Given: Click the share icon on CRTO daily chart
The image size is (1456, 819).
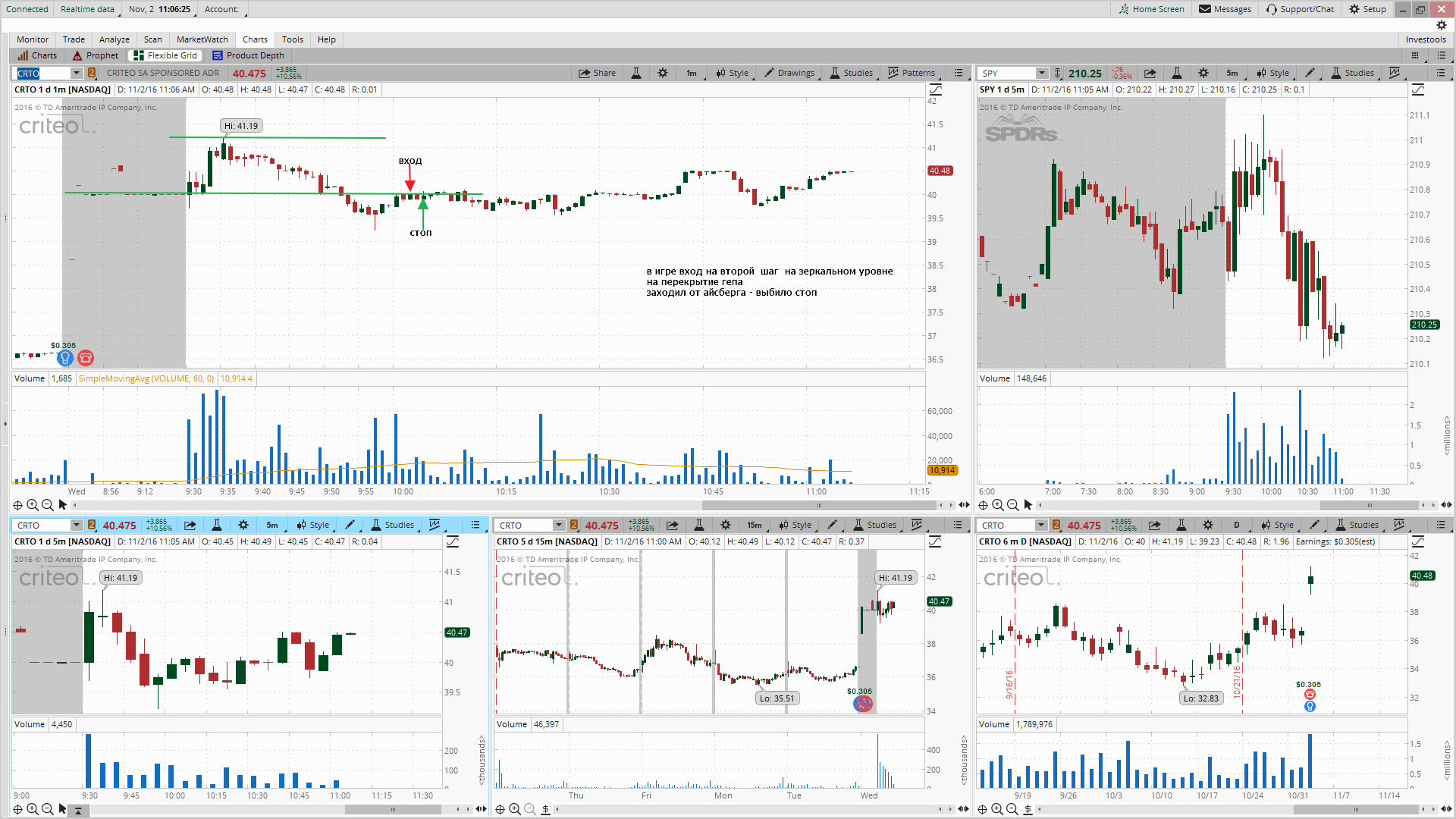Looking at the screenshot, I should click(1154, 525).
